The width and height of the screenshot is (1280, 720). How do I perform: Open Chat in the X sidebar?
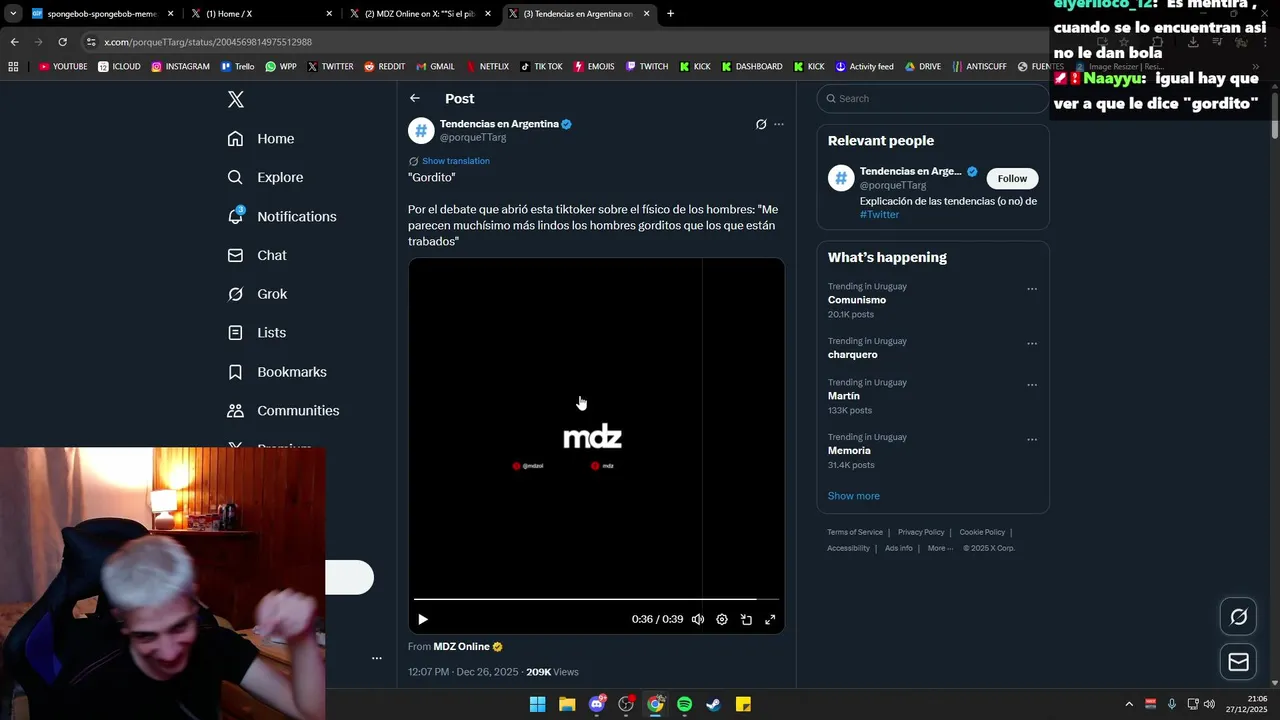coord(257,256)
